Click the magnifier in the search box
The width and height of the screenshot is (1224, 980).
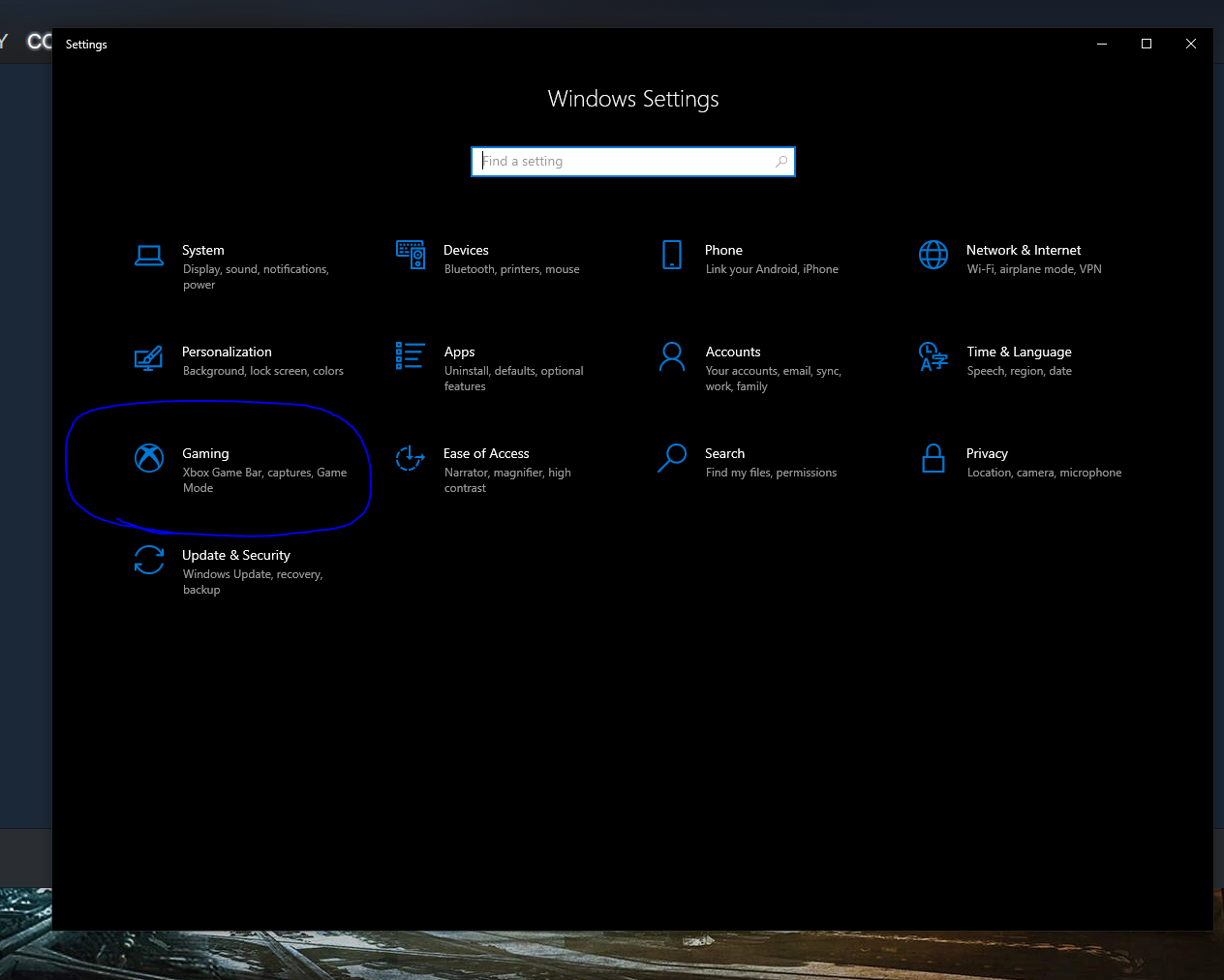(781, 162)
